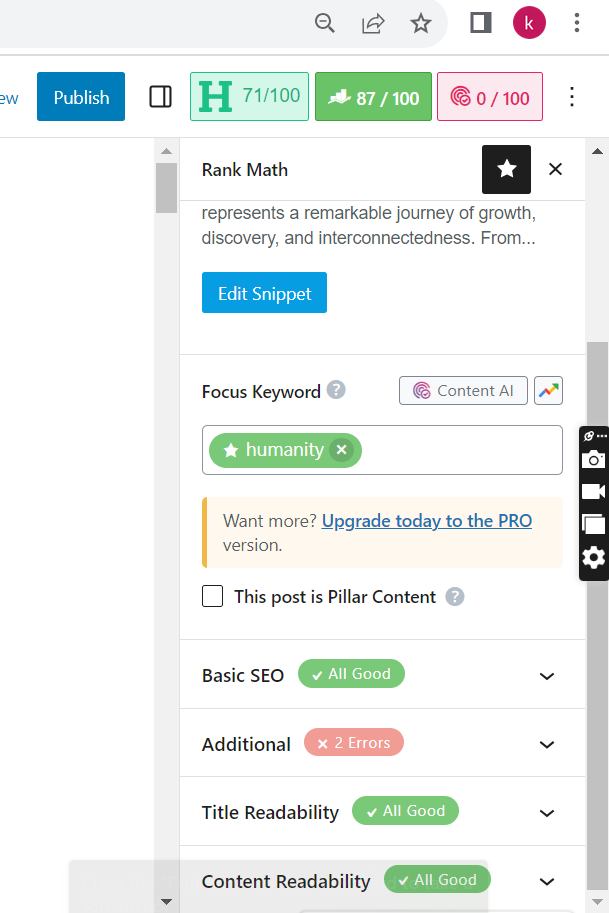This screenshot has height=913, width=609.
Task: Expand the Additional section with 2 errors
Action: tap(546, 744)
